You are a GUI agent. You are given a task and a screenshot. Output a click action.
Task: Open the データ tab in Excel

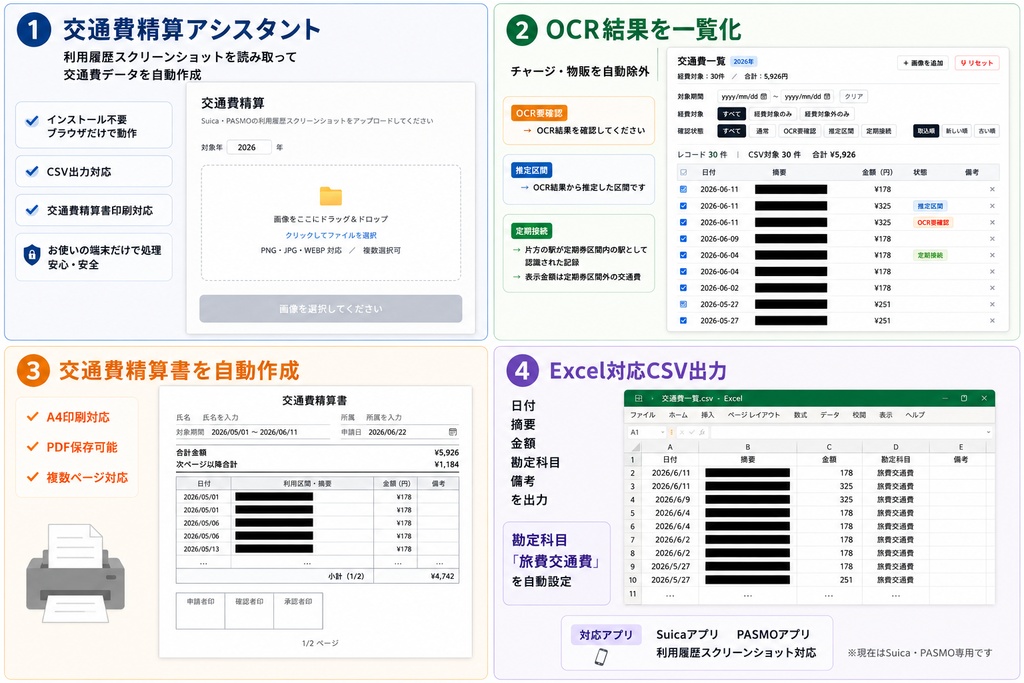click(830, 415)
